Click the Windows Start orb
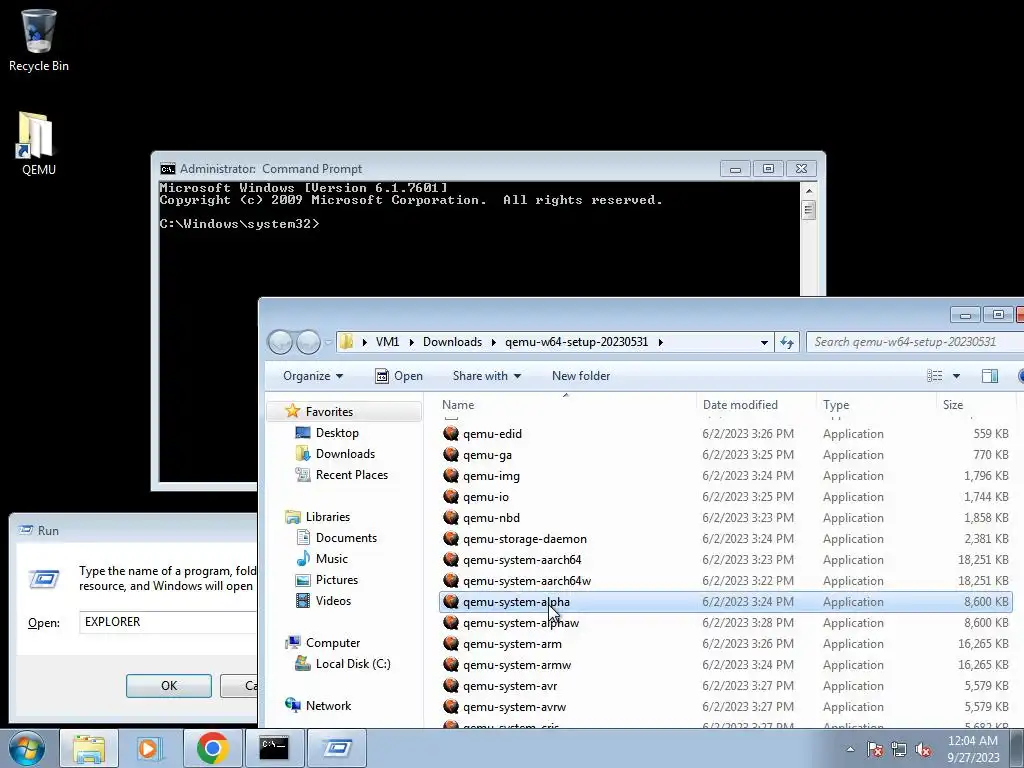The image size is (1024, 768). [x=26, y=748]
